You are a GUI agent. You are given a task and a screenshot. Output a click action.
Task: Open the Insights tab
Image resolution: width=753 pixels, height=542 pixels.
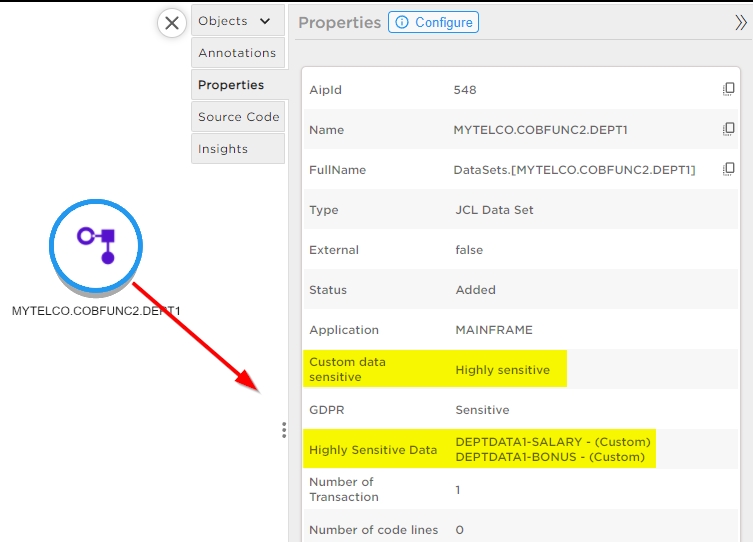click(223, 149)
